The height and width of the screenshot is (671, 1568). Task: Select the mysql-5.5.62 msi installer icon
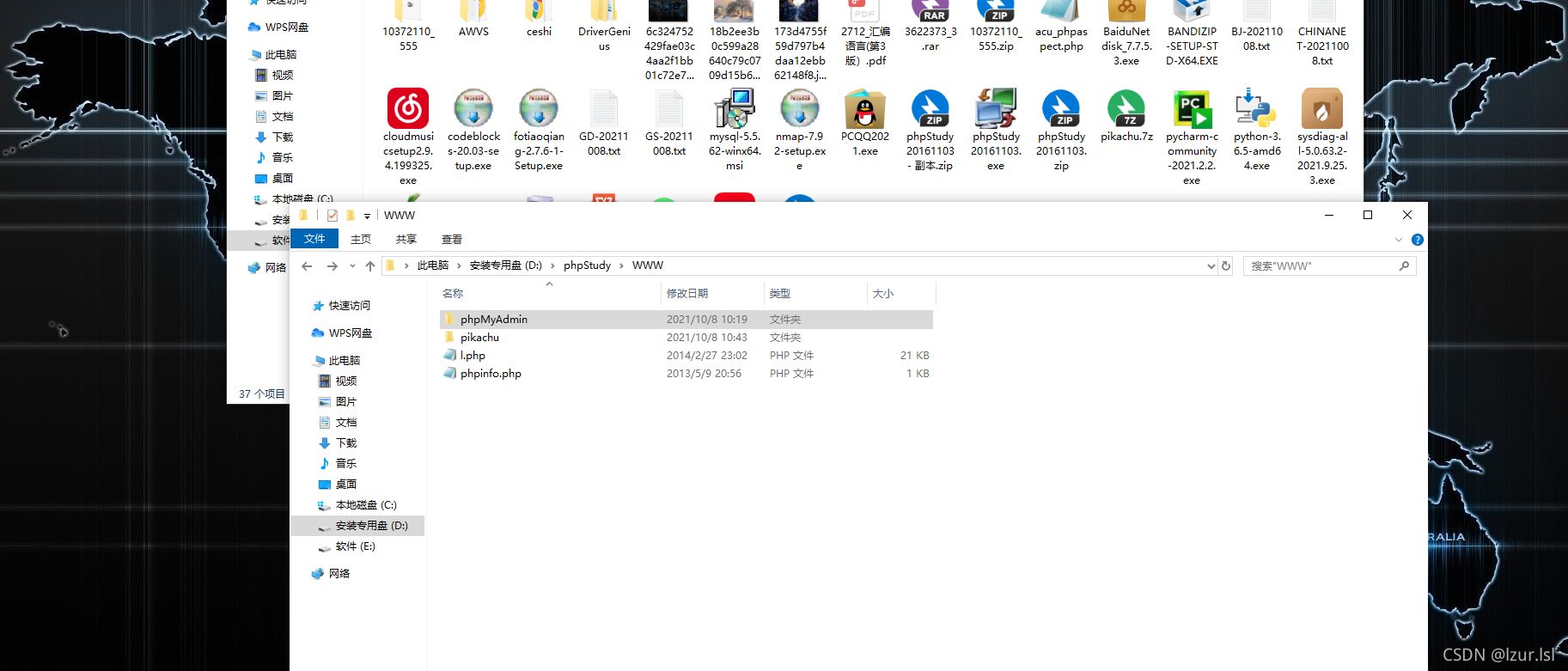coord(735,108)
